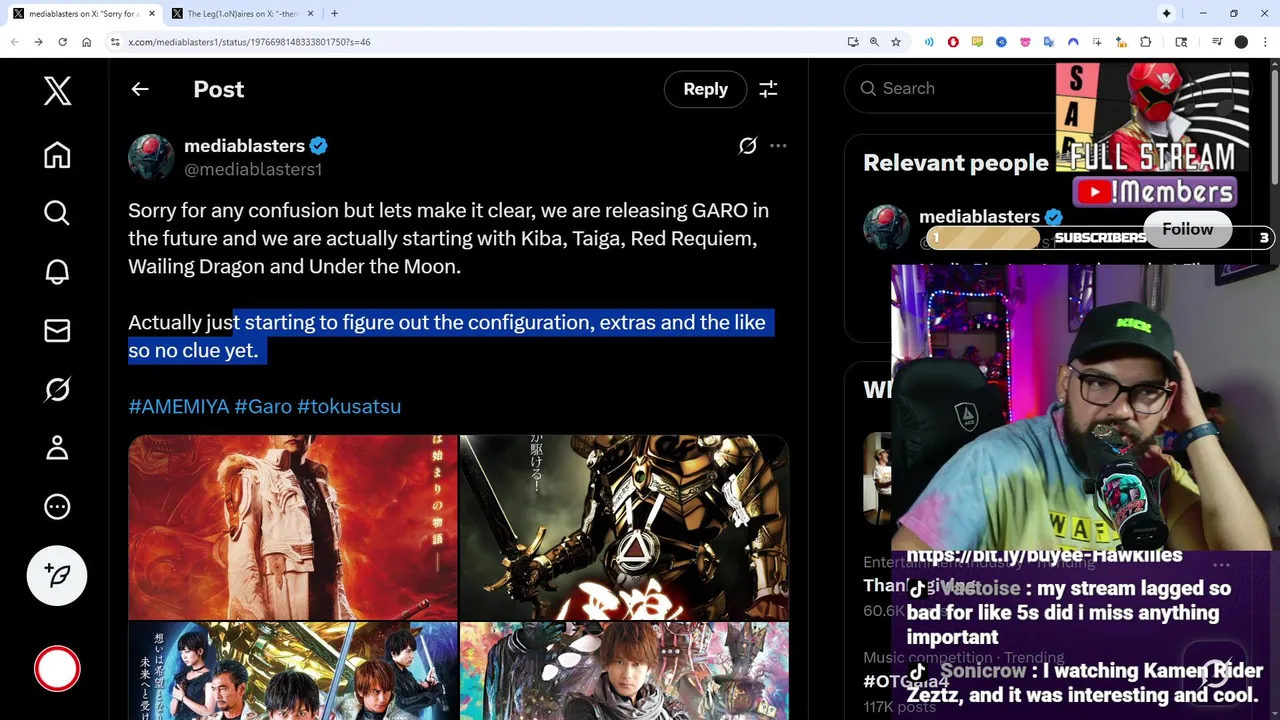Focus the X Search field
The width and height of the screenshot is (1280, 720).
[950, 88]
